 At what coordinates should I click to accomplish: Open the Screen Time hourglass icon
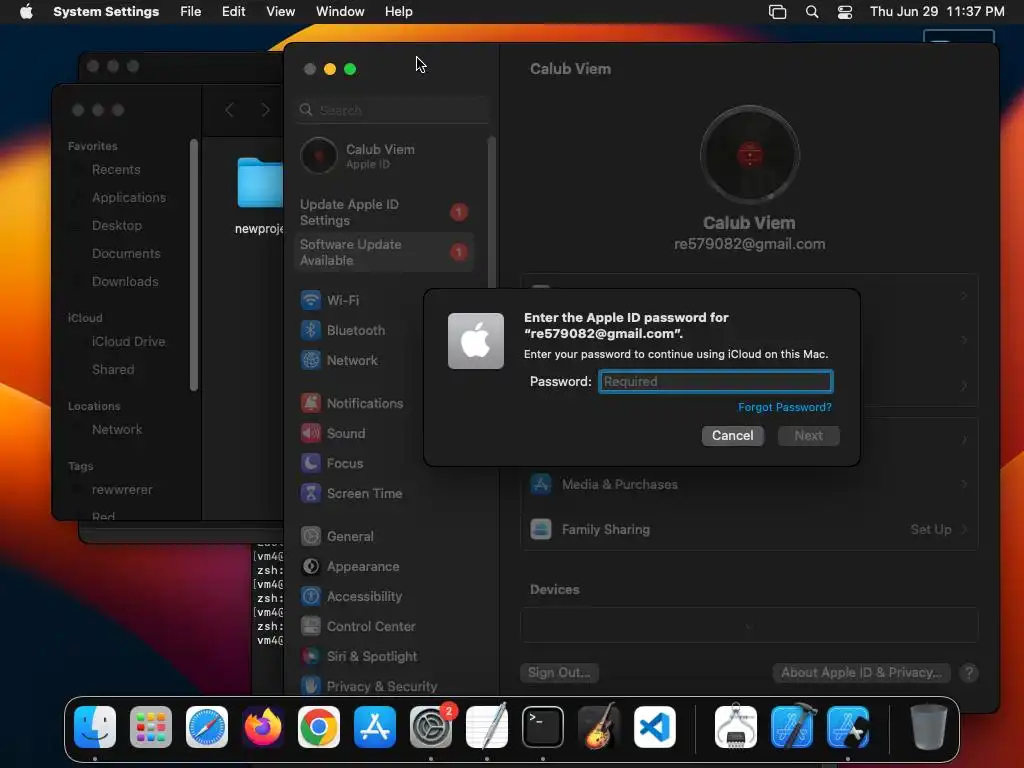pos(311,493)
